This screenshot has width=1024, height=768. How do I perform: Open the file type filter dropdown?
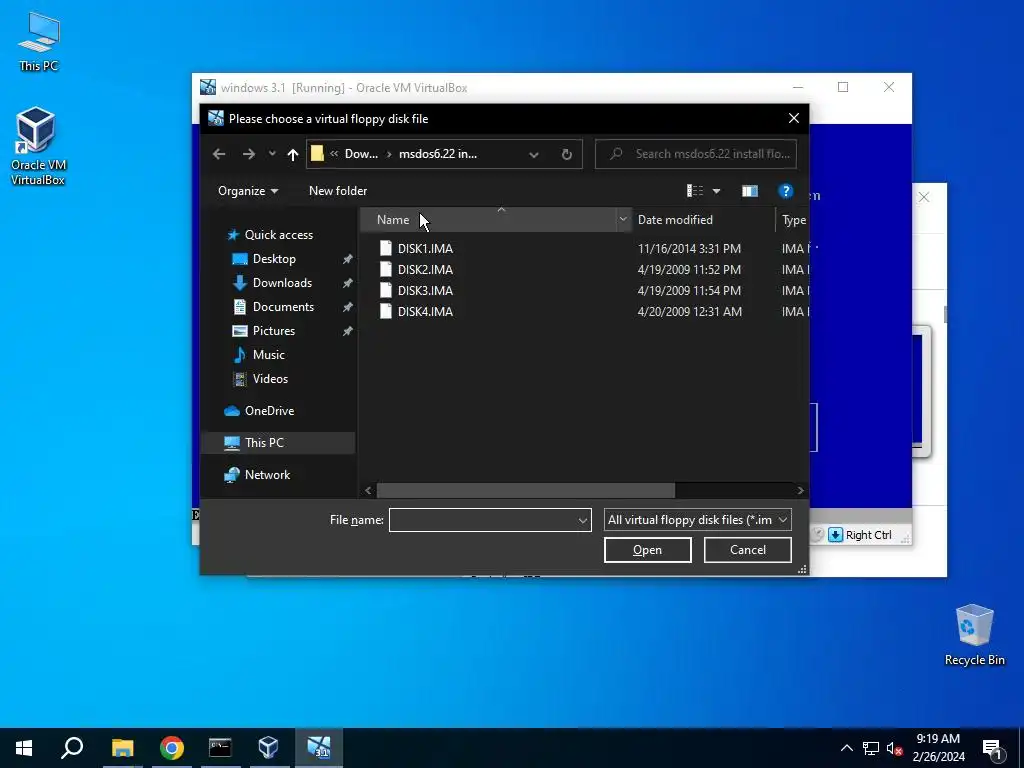[x=783, y=520]
